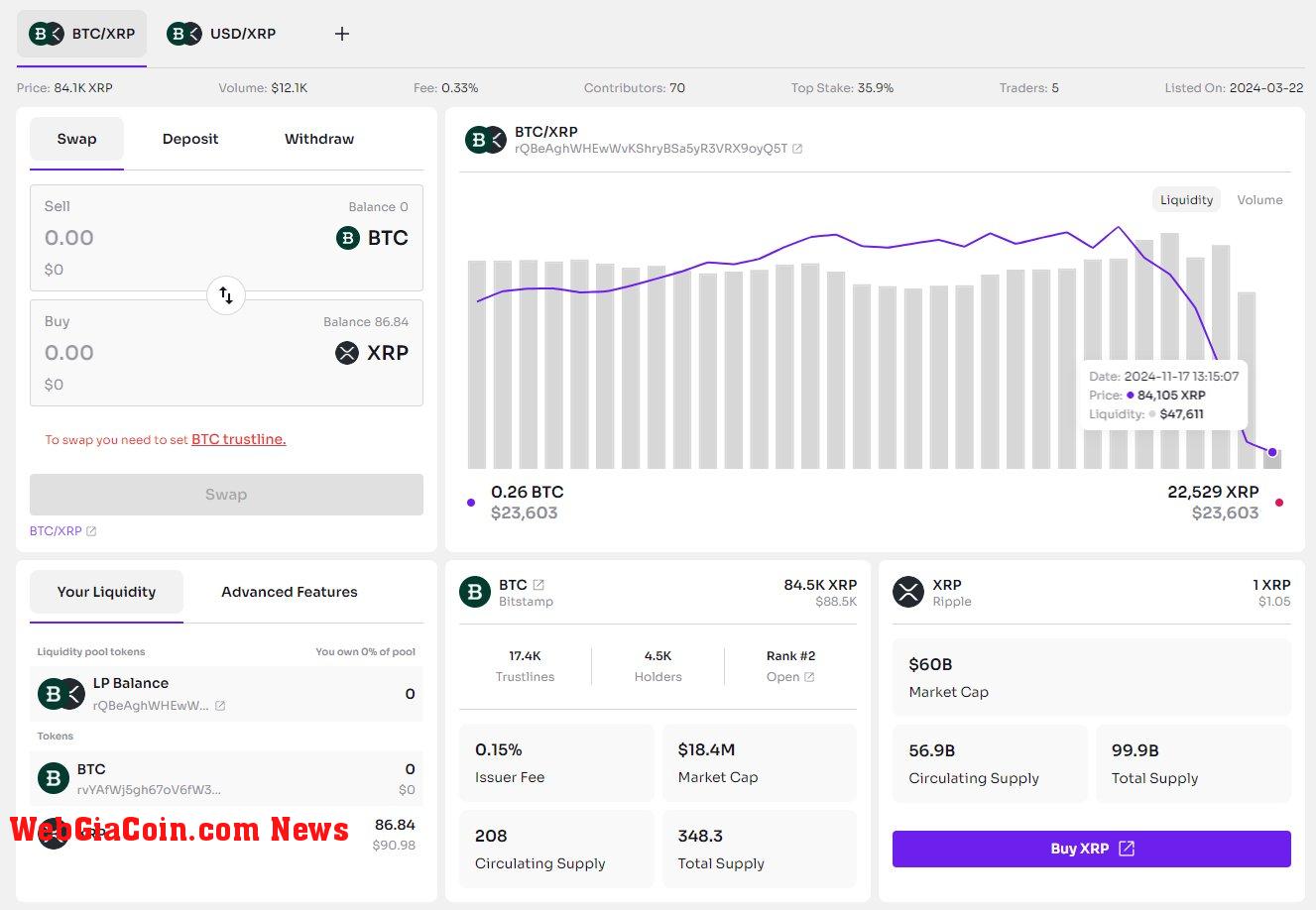
Task: Click Balance 86.84 in Buy box
Action: click(x=366, y=322)
